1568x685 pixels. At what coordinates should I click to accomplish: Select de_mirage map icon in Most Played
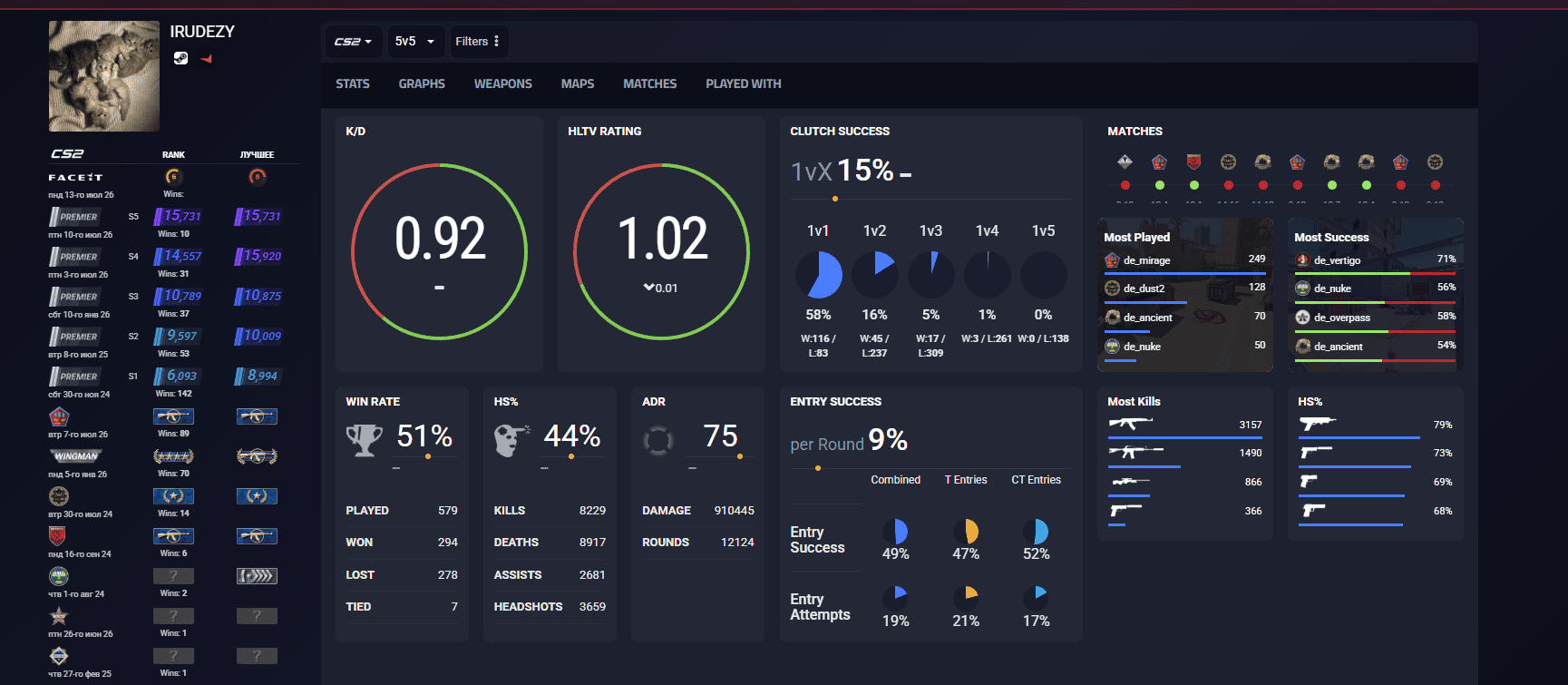click(x=1112, y=260)
